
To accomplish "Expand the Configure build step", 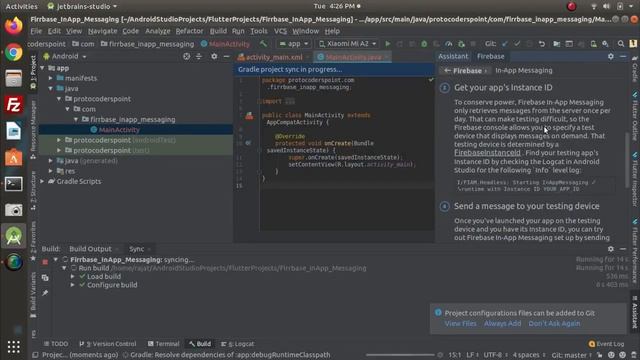I will click(73, 285).
